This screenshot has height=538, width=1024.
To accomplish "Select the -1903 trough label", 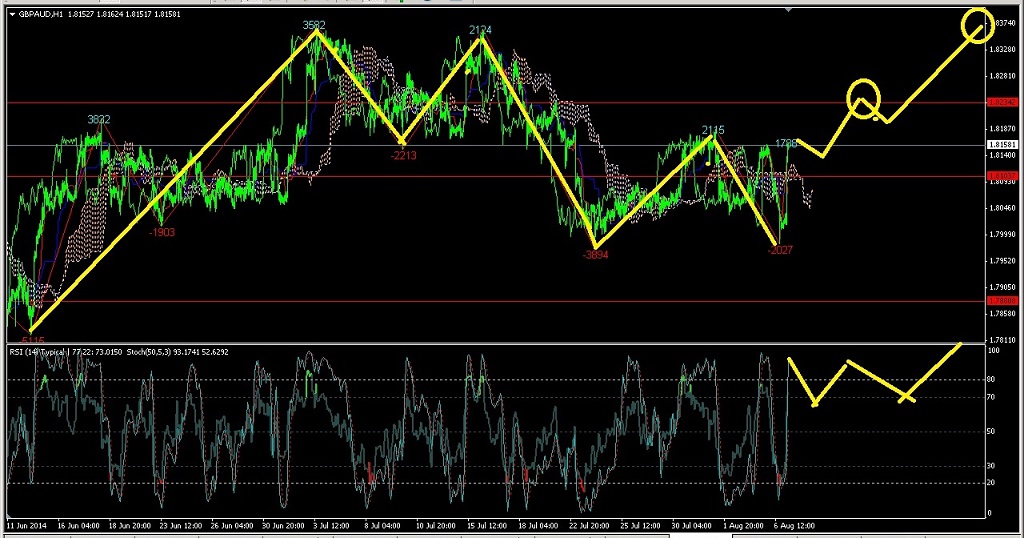I will [162, 232].
